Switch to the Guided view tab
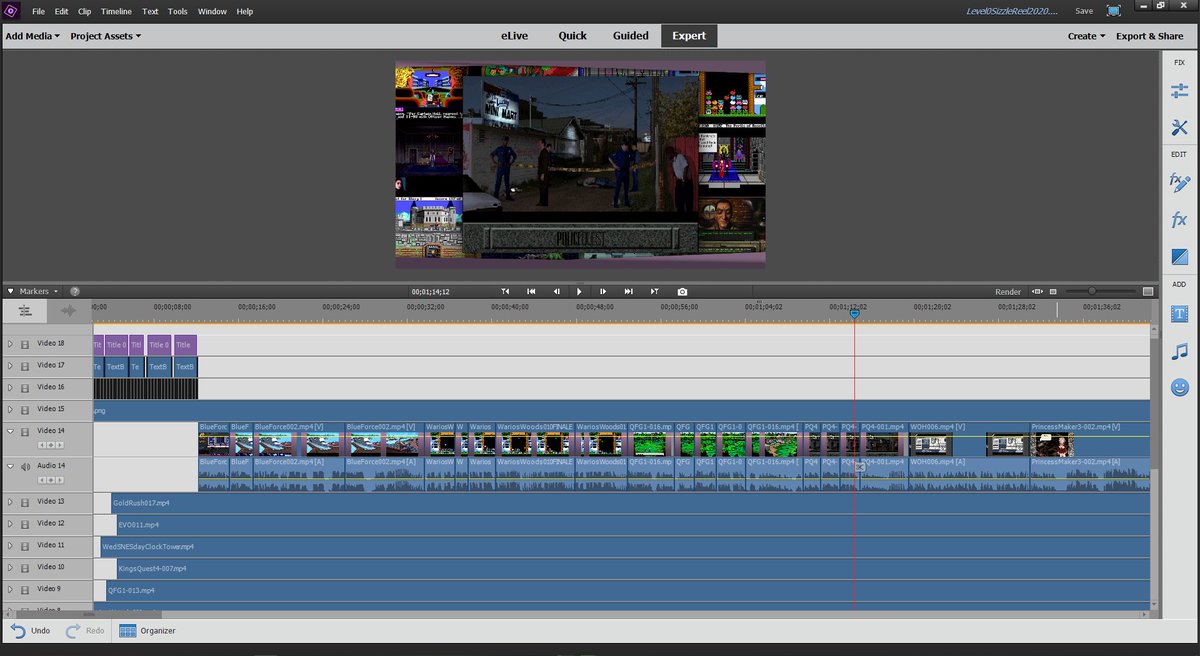 [631, 36]
